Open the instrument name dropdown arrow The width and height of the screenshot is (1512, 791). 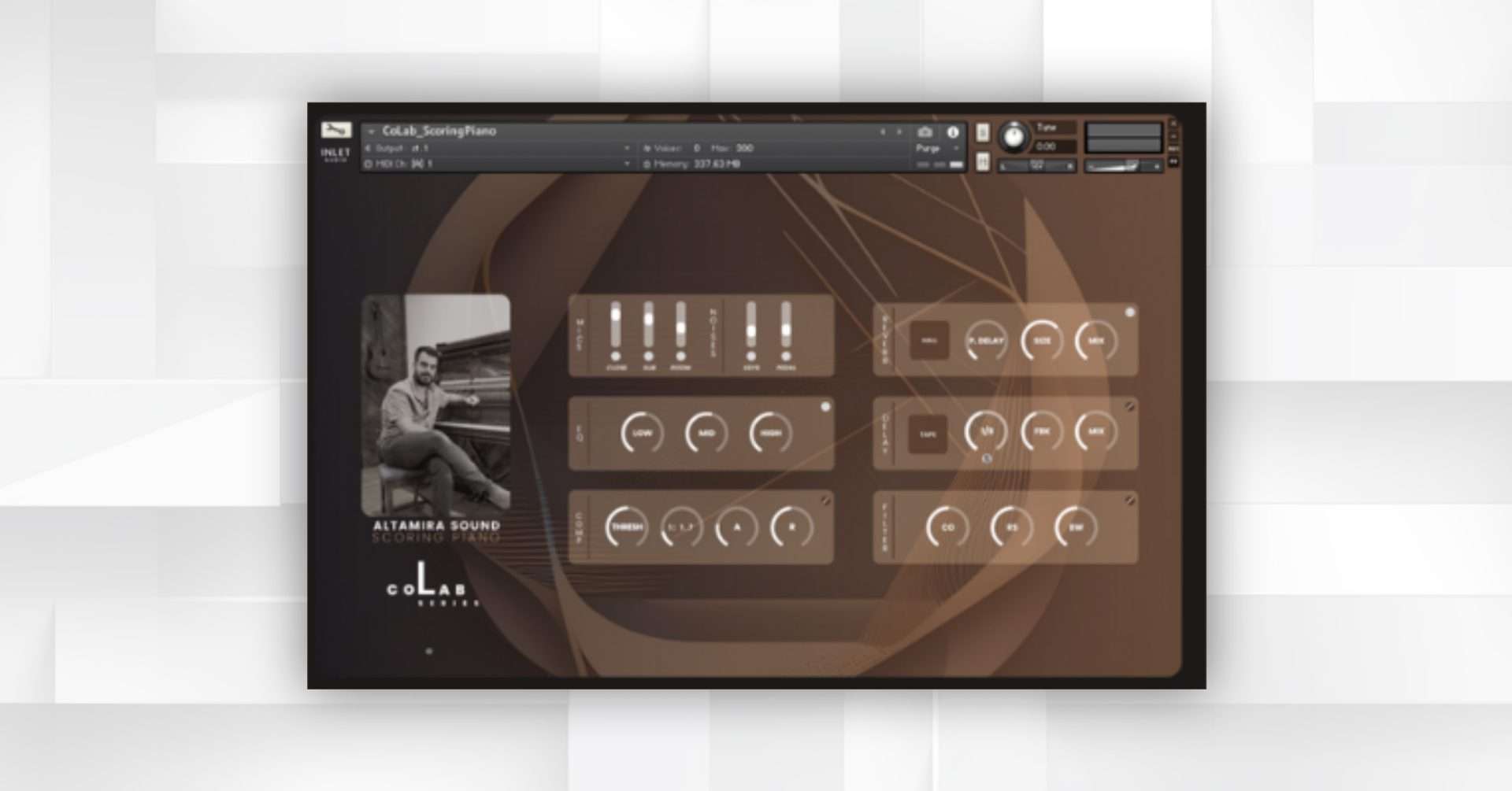click(x=370, y=131)
